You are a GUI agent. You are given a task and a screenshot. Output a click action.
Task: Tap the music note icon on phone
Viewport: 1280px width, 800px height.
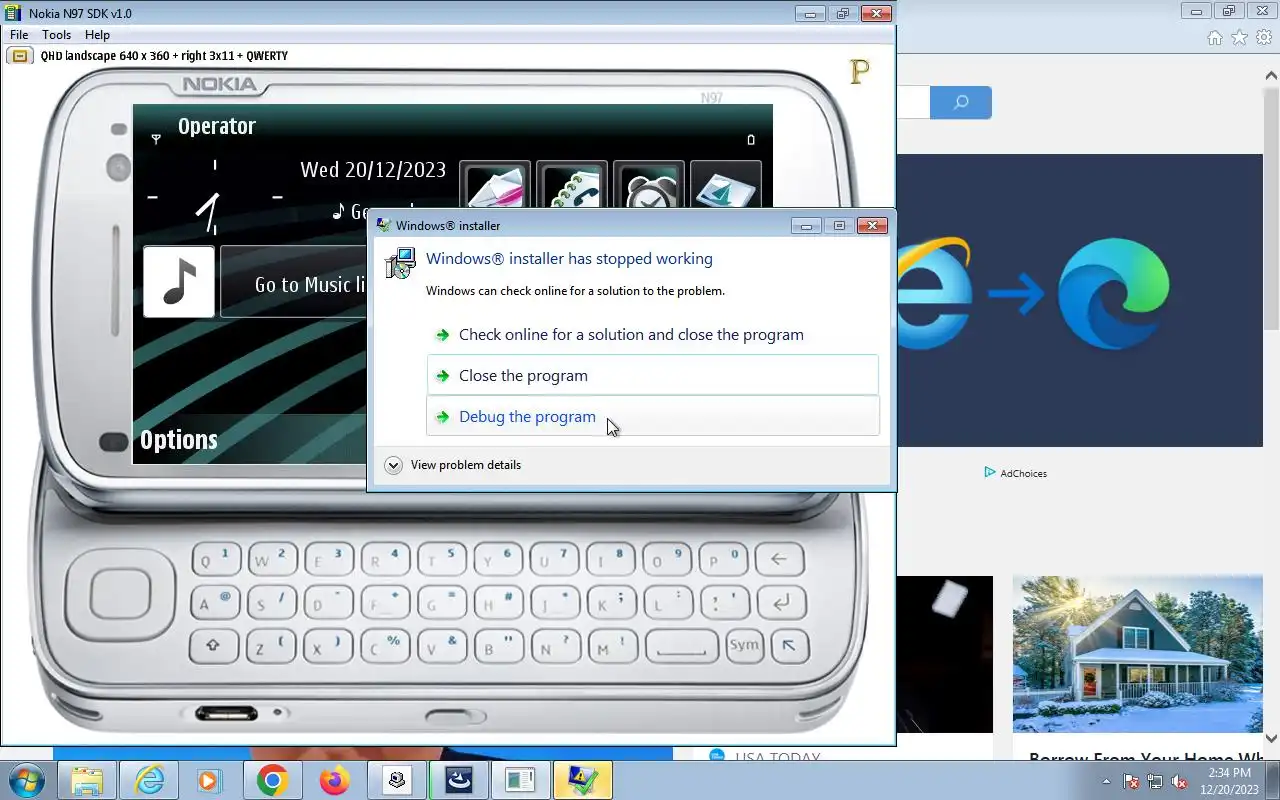(179, 282)
